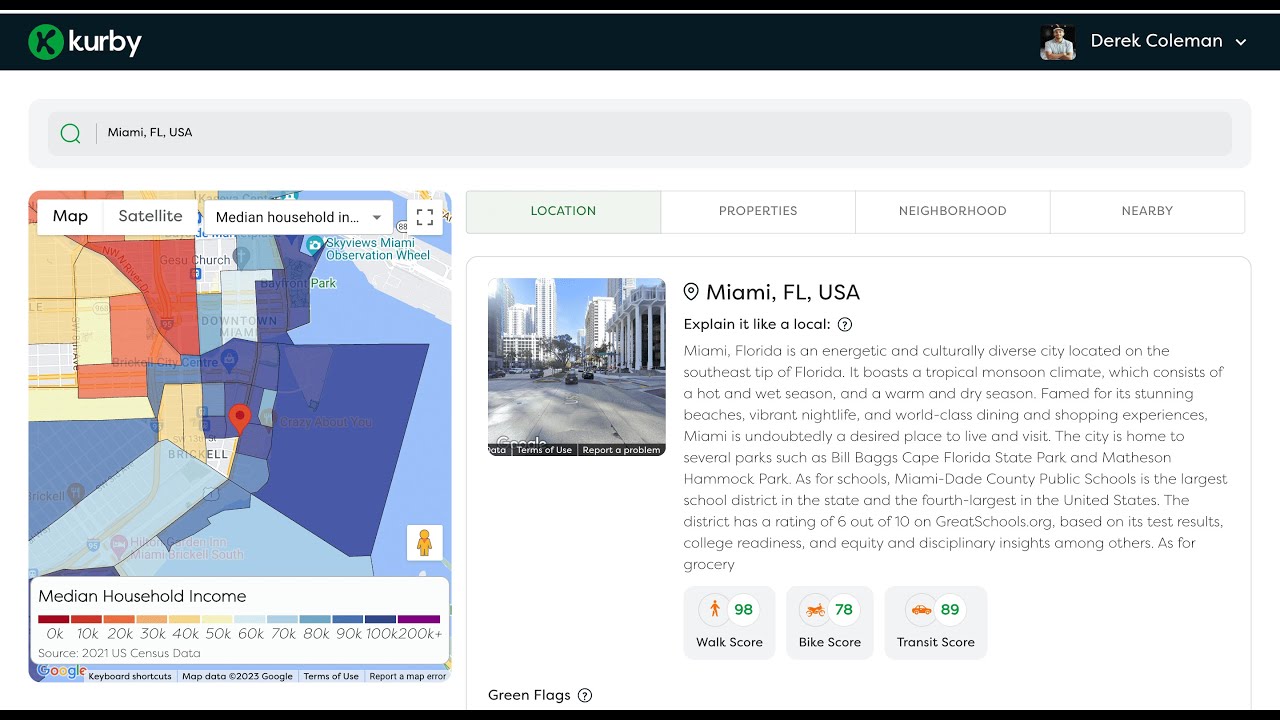Screen dimensions: 1280x720
Task: Click the Green Flags help icon
Action: [585, 695]
